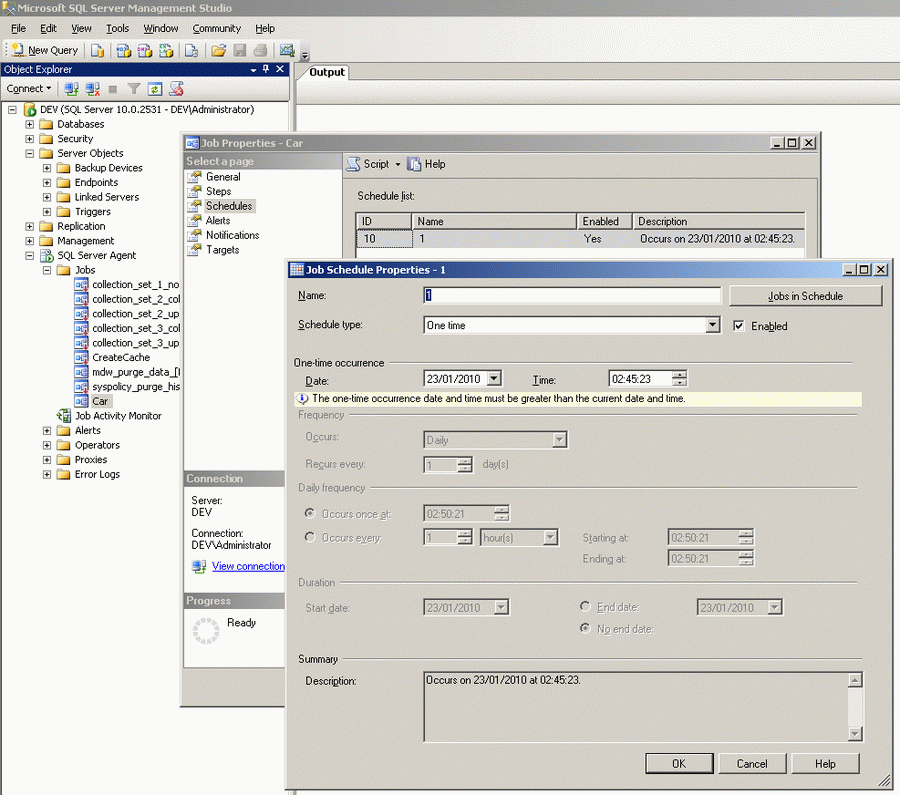Click the New Query toolbar button
900x795 pixels.
tap(44, 50)
